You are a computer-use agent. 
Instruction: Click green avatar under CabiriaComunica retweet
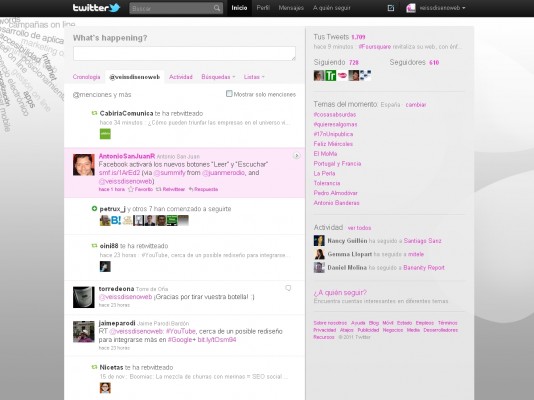[x=105, y=134]
